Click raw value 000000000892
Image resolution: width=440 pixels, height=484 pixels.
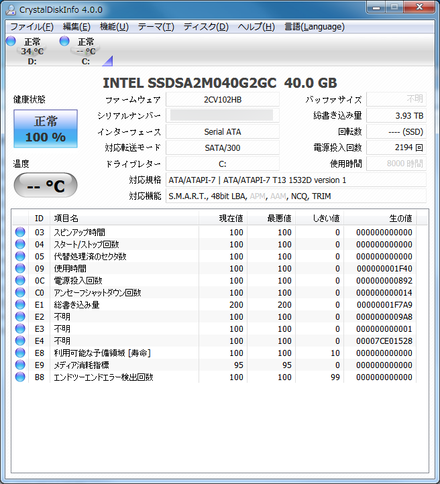coord(384,280)
